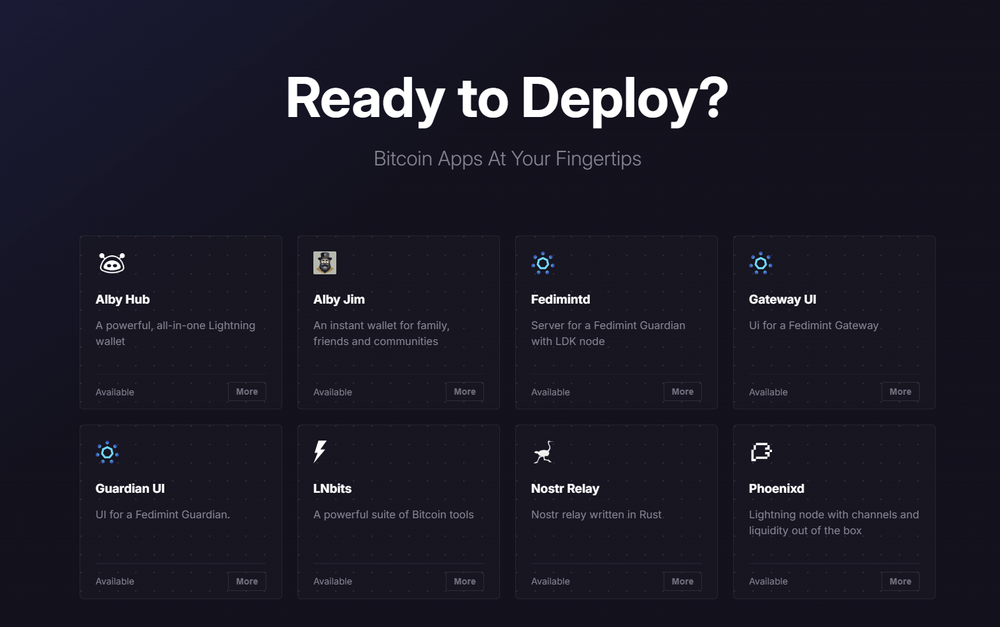This screenshot has height=627, width=1000.
Task: Click the Gateway UI blue ring icon
Action: pos(761,263)
